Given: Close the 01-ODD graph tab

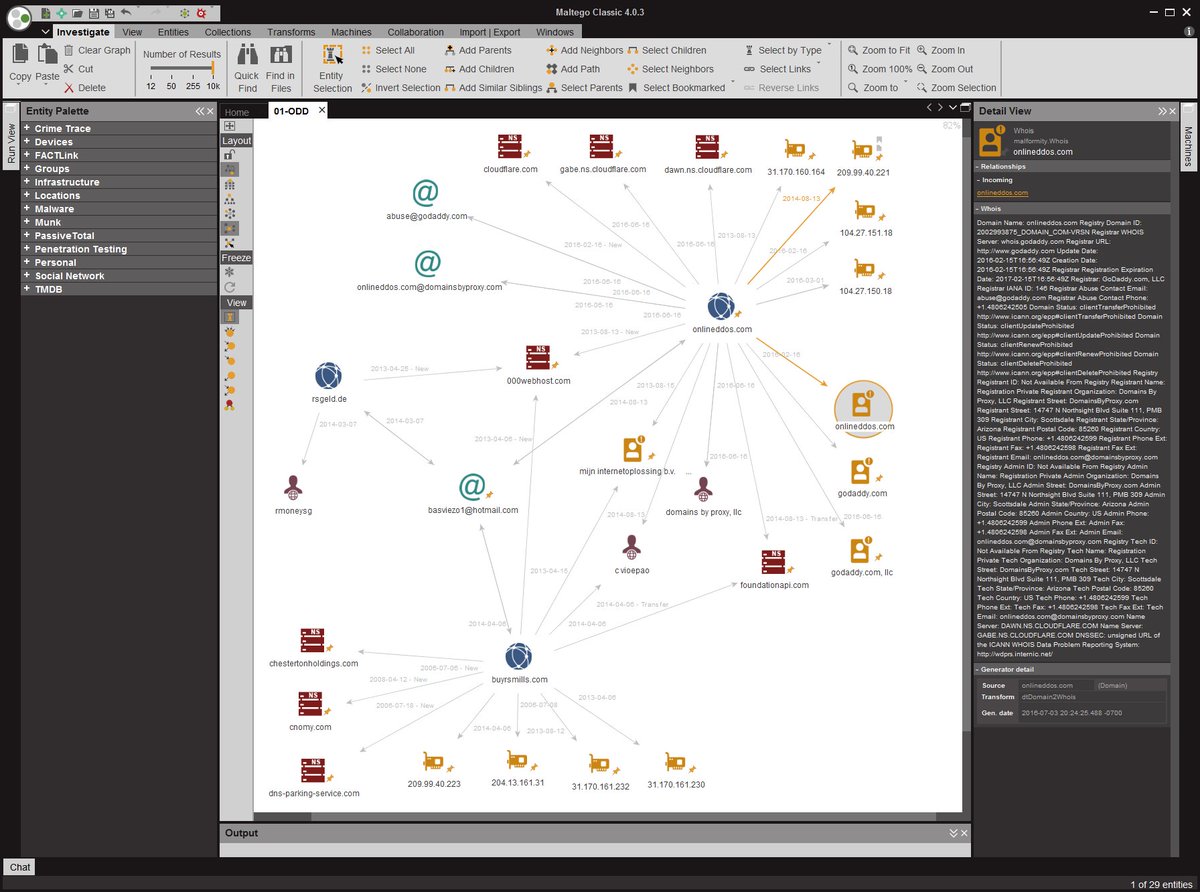Looking at the screenshot, I should click(x=322, y=111).
